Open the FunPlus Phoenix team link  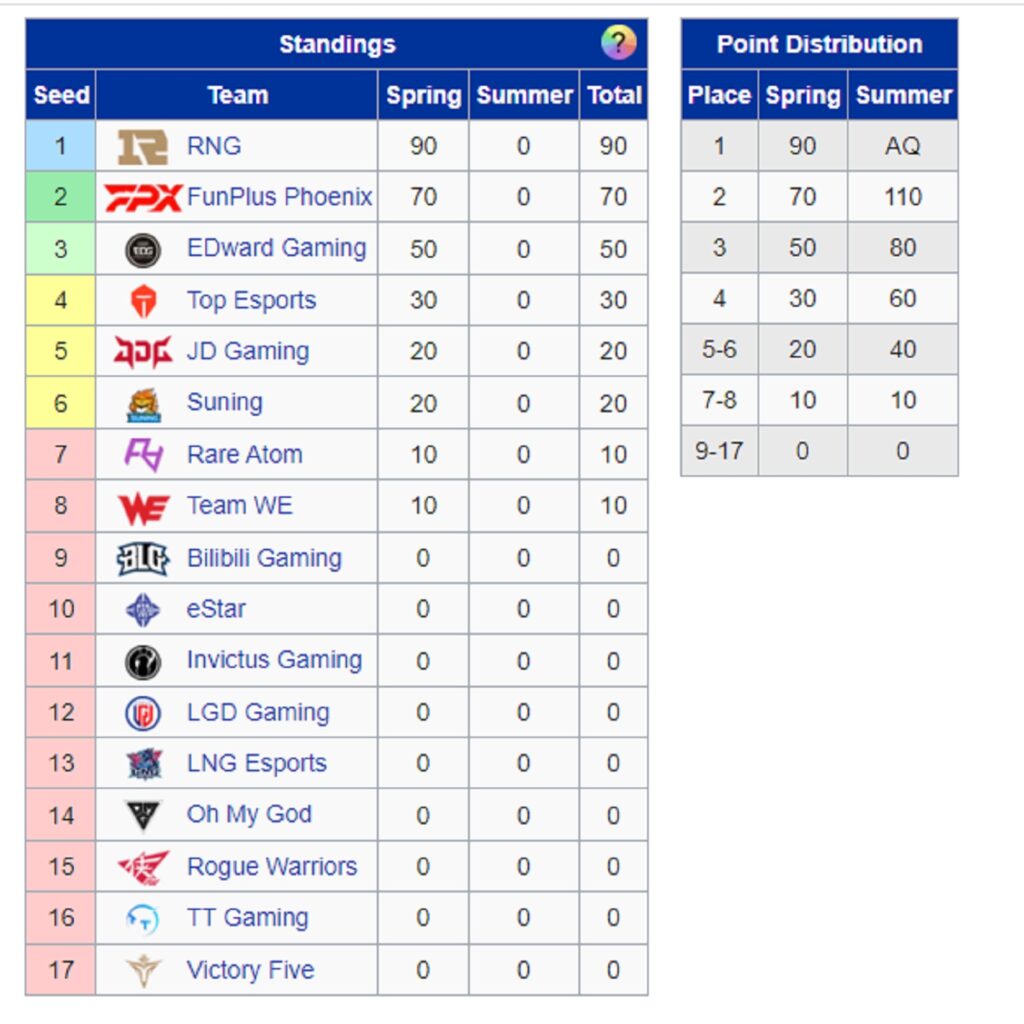[x=280, y=197]
